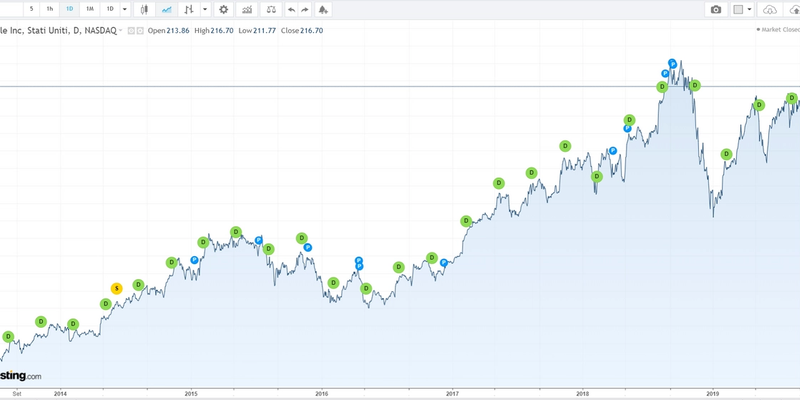The image size is (800, 400).
Task: Open the time interval dropdown arrow
Action: tap(124, 9)
